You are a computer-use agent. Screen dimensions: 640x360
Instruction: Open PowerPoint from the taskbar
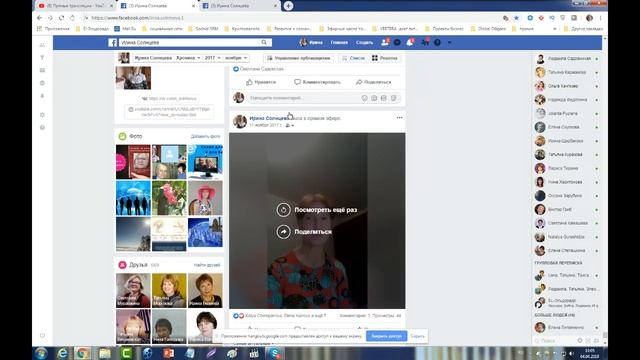[169, 353]
